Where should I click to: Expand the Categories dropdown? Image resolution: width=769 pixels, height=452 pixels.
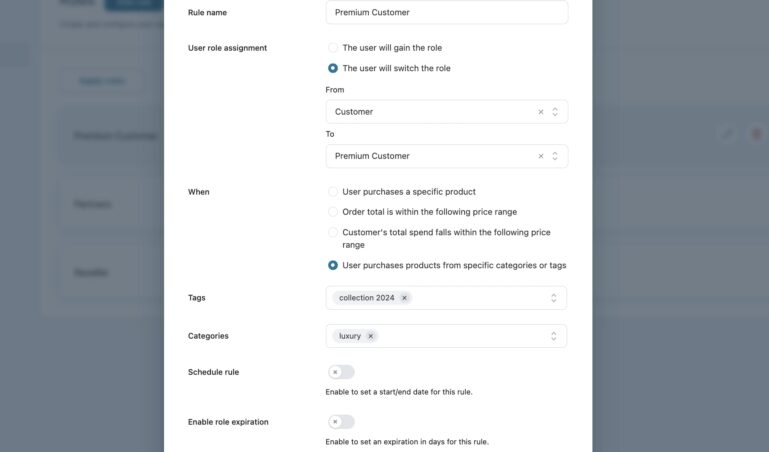(x=554, y=336)
